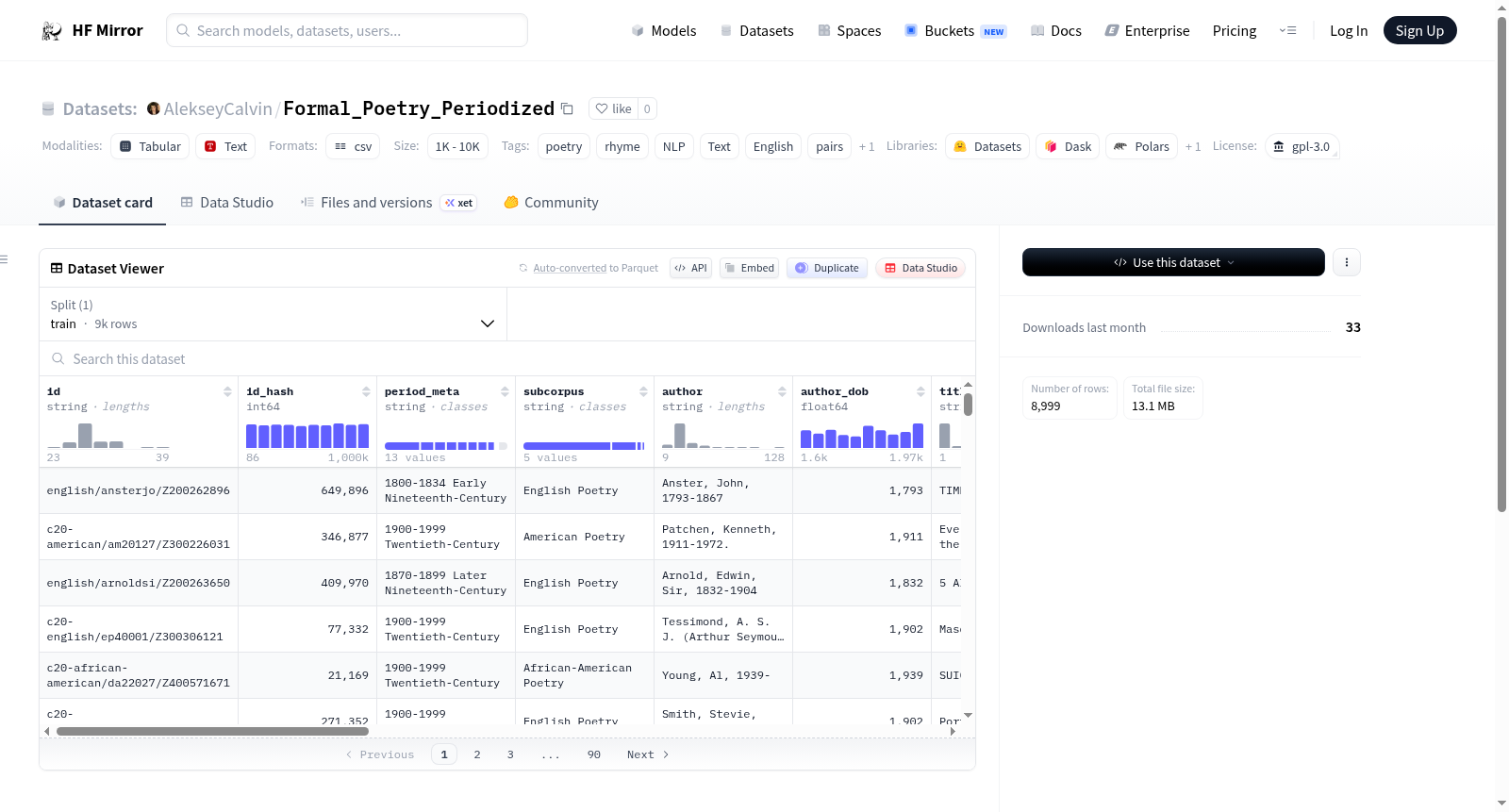This screenshot has width=1509, height=812.
Task: Expand the +1 more libraries
Action: tap(1193, 146)
